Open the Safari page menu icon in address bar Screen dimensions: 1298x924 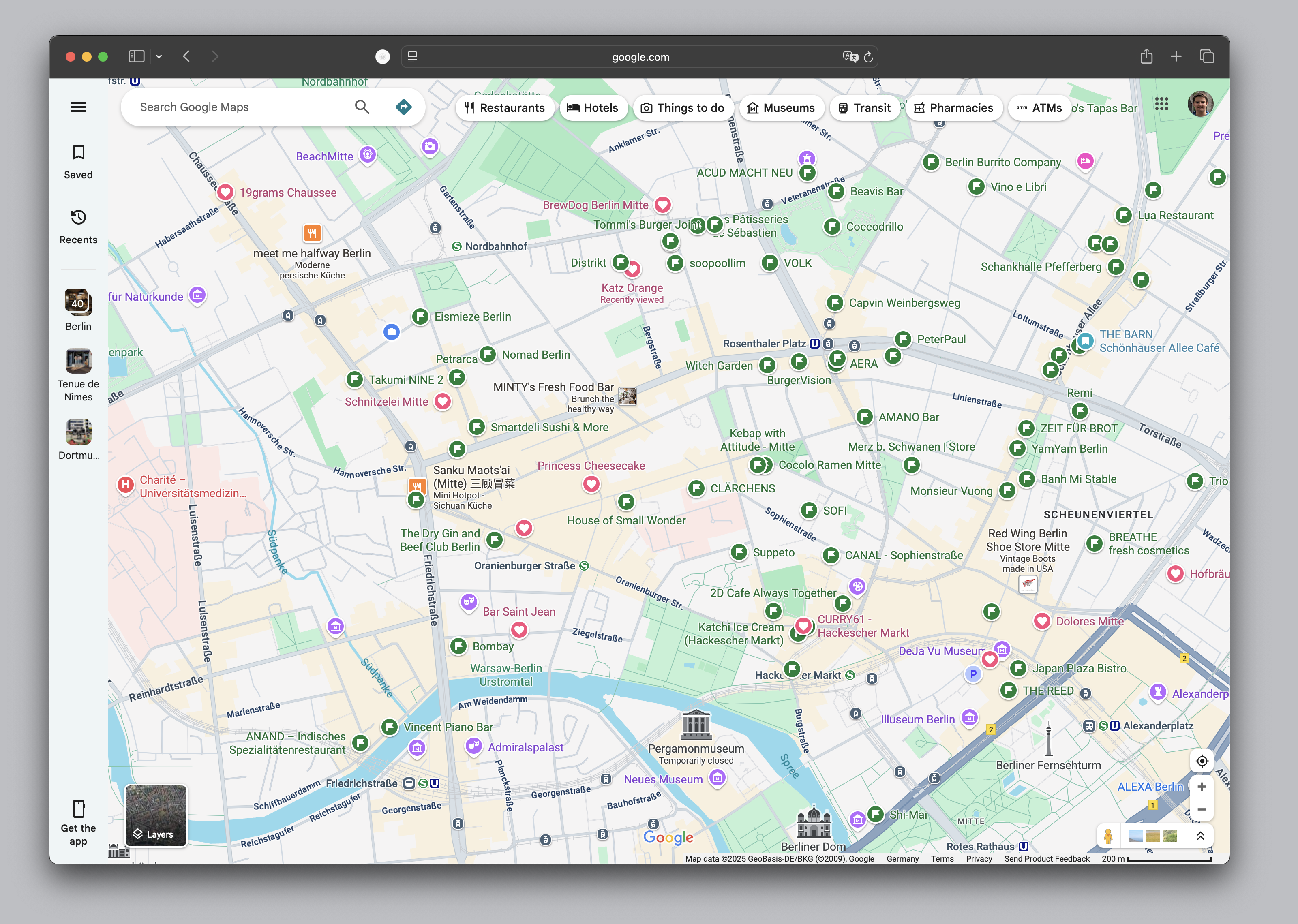(x=413, y=57)
